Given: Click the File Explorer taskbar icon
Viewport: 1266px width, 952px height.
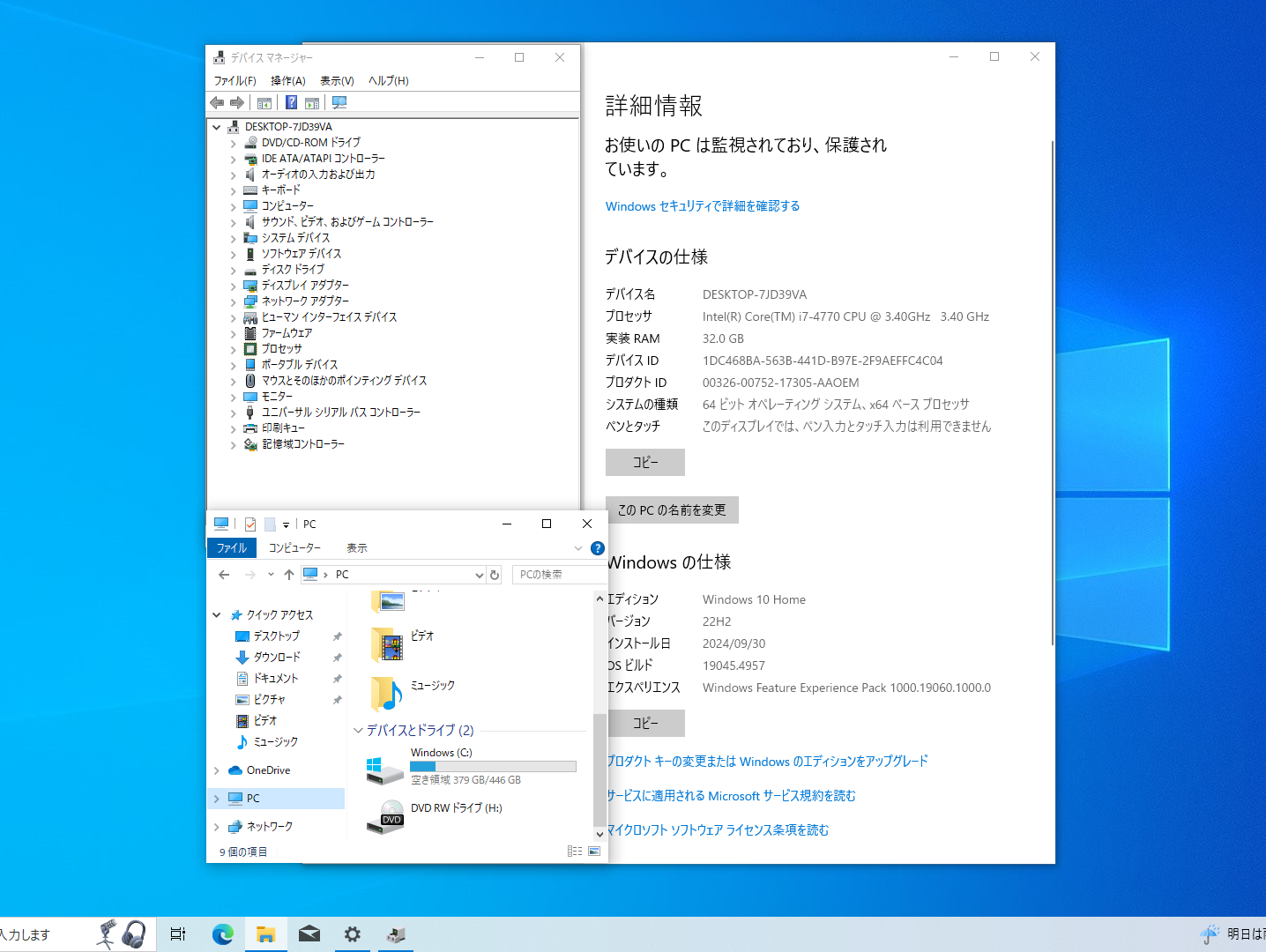Looking at the screenshot, I should click(x=265, y=934).
